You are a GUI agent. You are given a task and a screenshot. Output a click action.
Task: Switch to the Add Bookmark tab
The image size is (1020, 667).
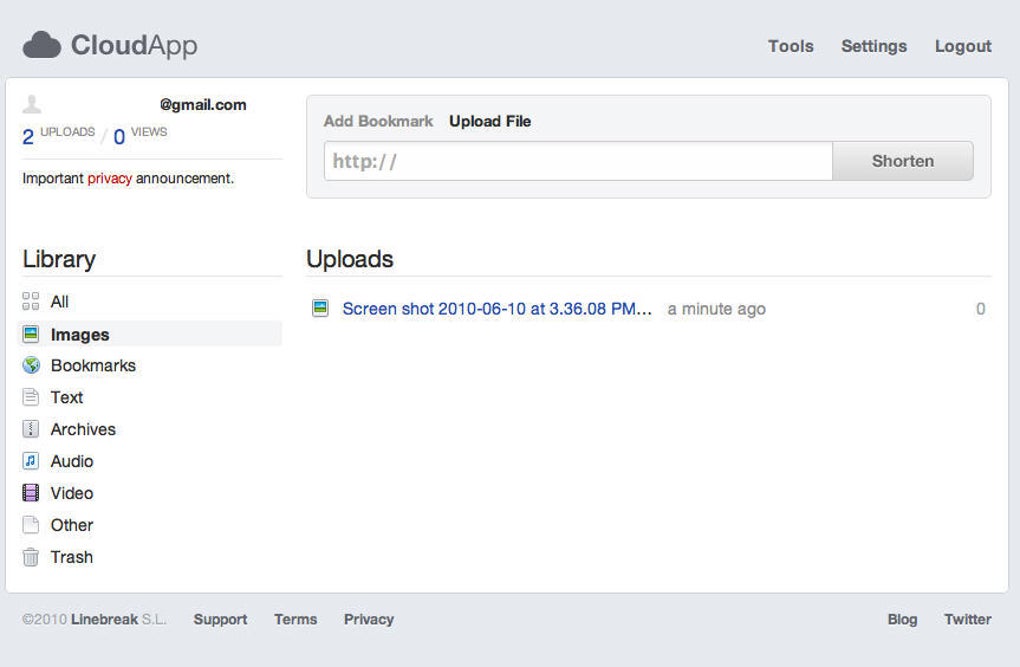click(x=378, y=121)
